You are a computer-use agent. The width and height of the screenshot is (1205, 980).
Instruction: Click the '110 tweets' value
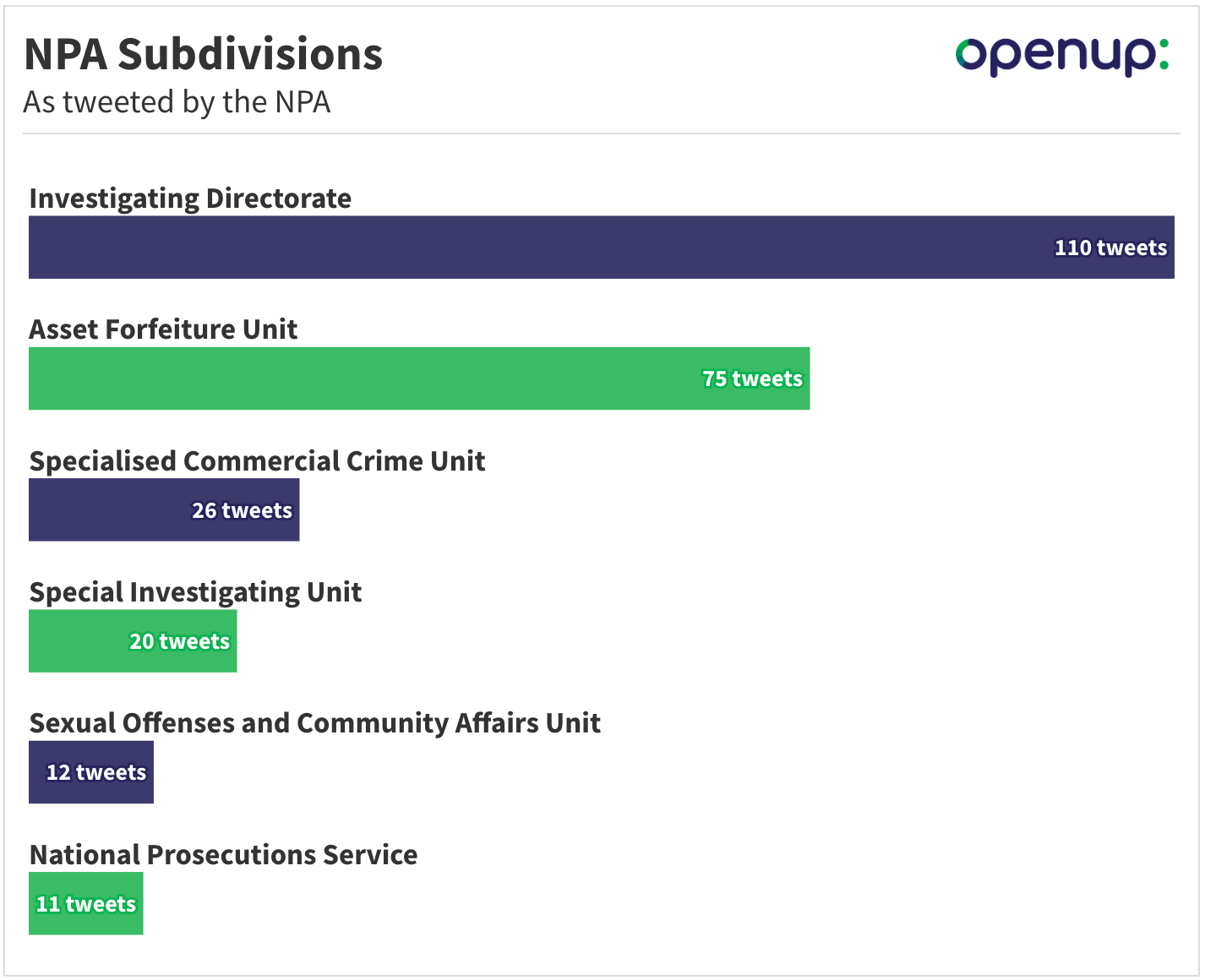(x=1110, y=248)
